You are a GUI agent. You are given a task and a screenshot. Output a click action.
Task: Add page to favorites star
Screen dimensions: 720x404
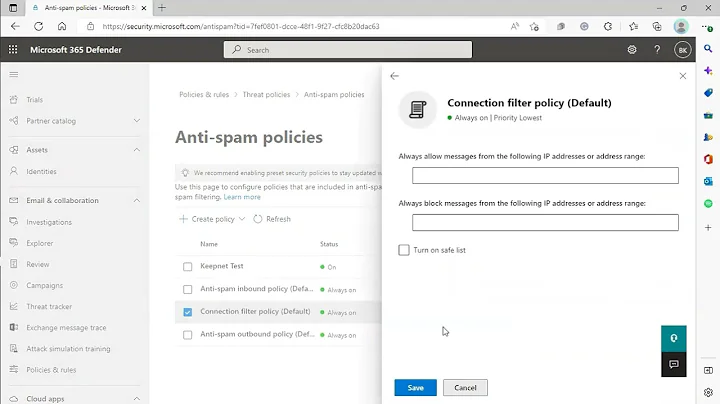(x=534, y=26)
